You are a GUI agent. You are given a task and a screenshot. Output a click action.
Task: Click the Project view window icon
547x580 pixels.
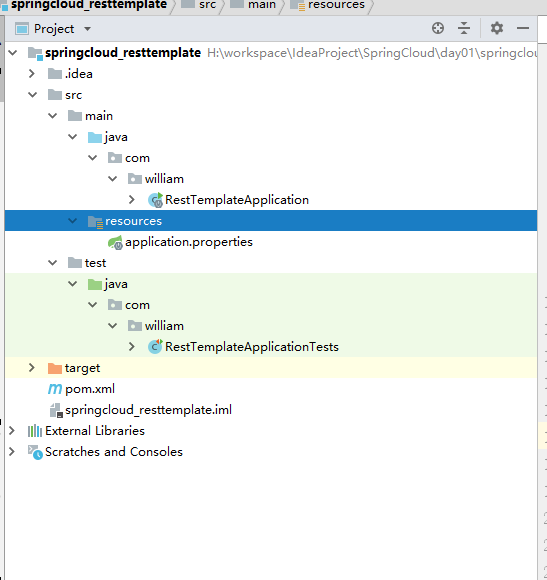(x=22, y=29)
